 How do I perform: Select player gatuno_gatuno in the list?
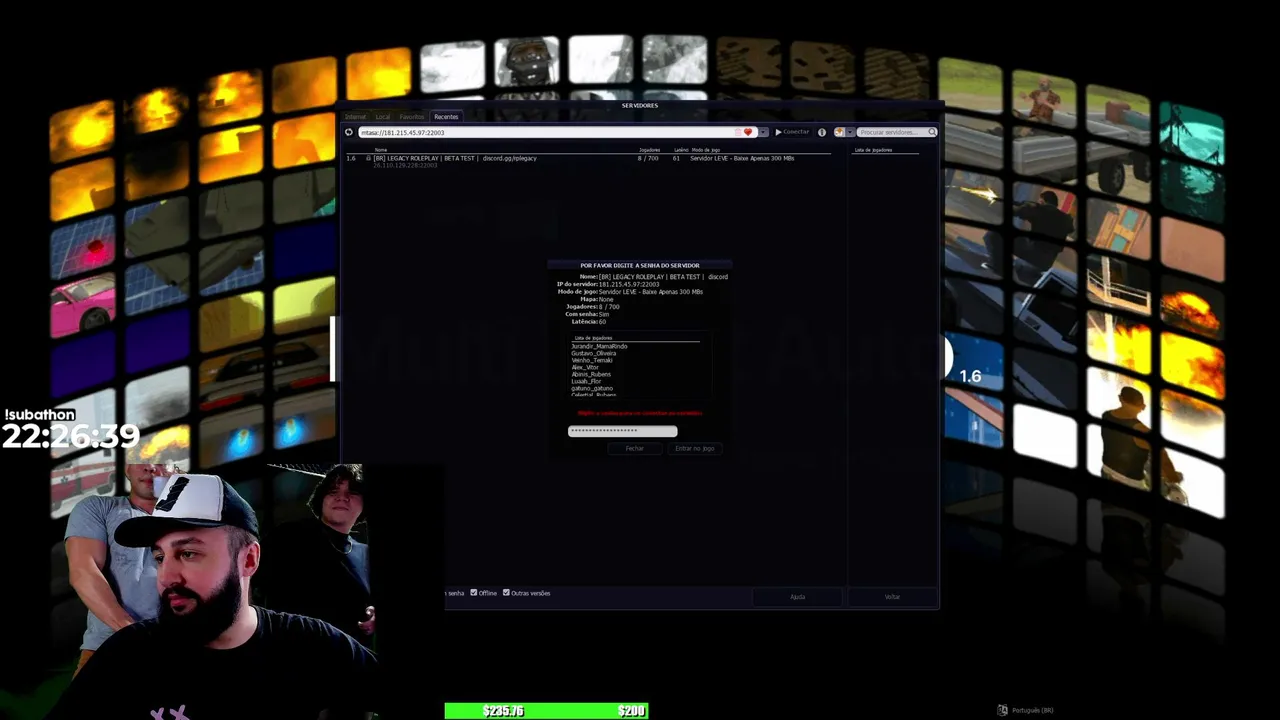(592, 388)
